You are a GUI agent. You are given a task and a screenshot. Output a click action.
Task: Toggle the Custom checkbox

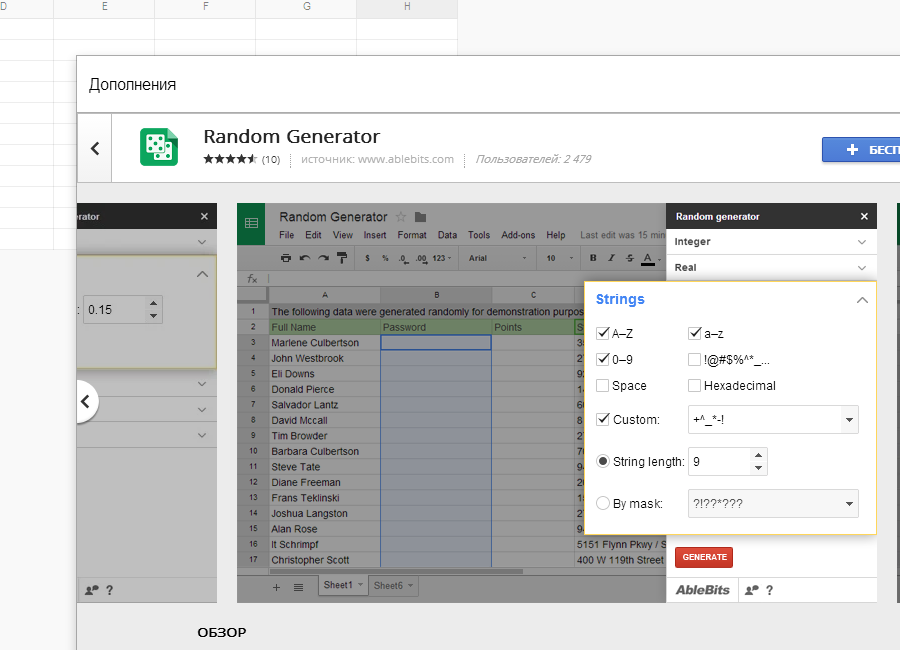pyautogui.click(x=603, y=419)
